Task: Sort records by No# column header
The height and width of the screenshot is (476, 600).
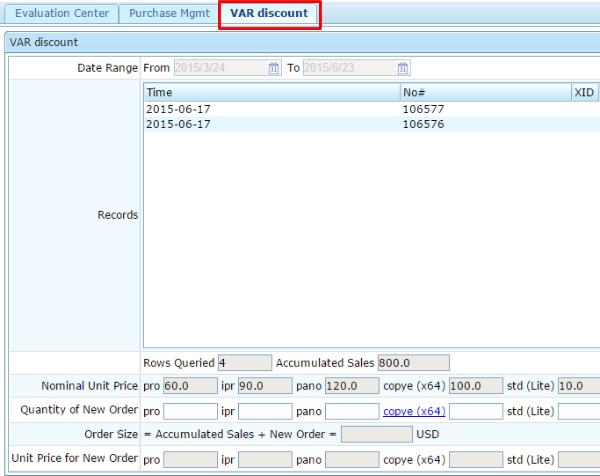Action: click(486, 93)
